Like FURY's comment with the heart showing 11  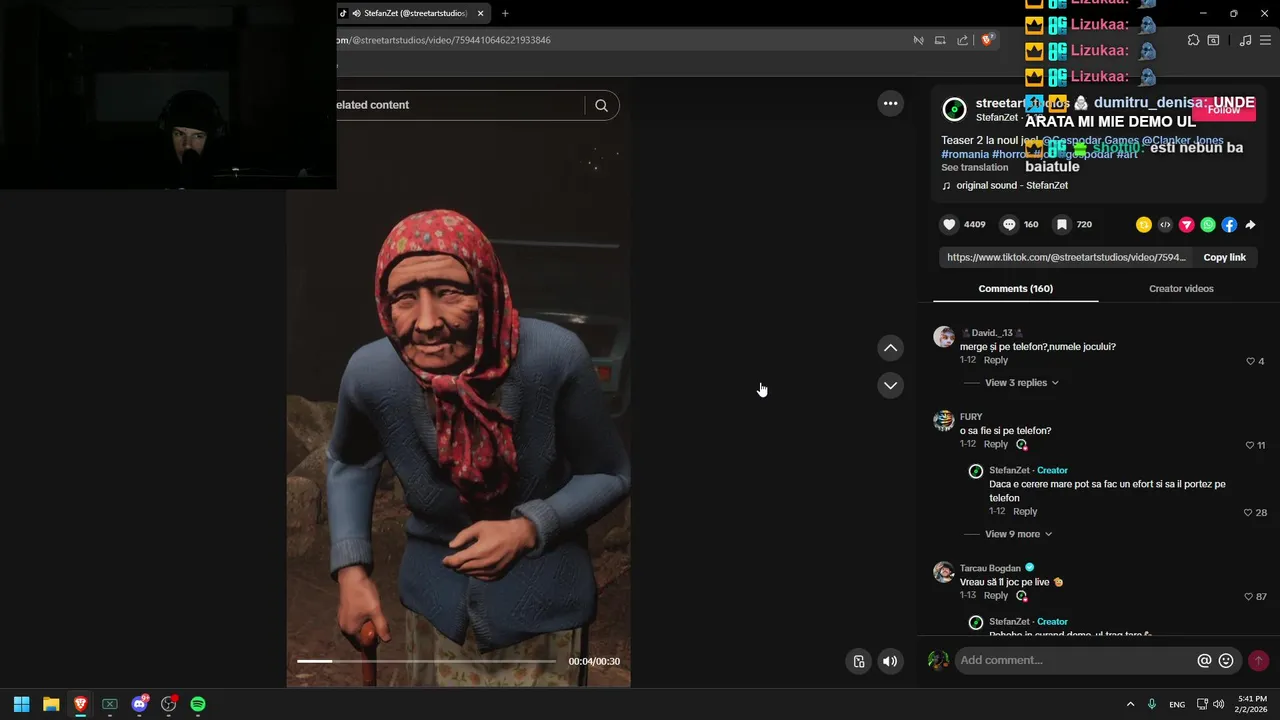(x=1250, y=445)
